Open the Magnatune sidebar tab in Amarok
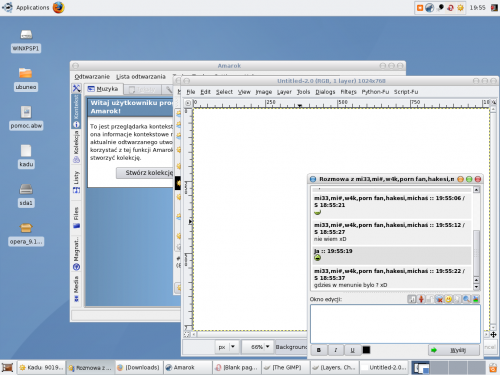The height and width of the screenshot is (375, 500). (x=76, y=253)
